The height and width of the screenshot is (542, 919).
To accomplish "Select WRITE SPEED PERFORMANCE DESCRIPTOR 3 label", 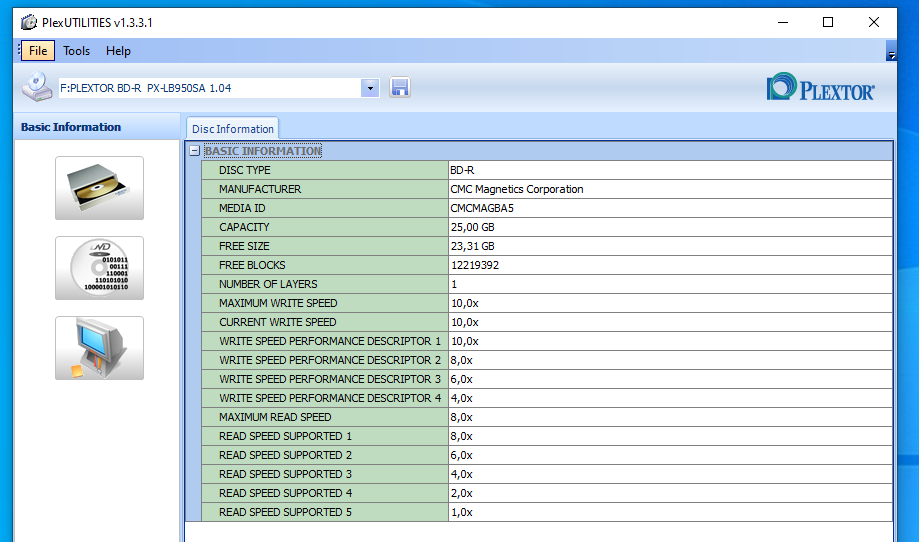I will [x=330, y=379].
